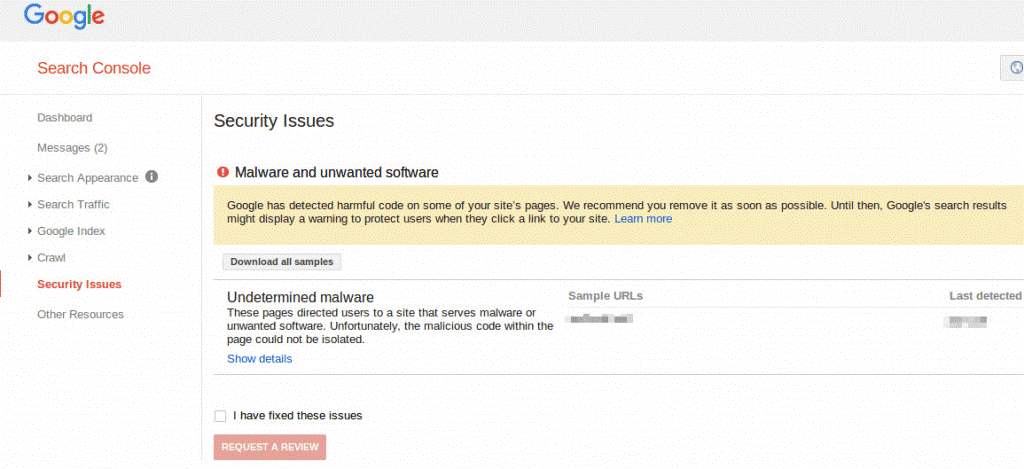Expand the Google Index menu

(71, 232)
